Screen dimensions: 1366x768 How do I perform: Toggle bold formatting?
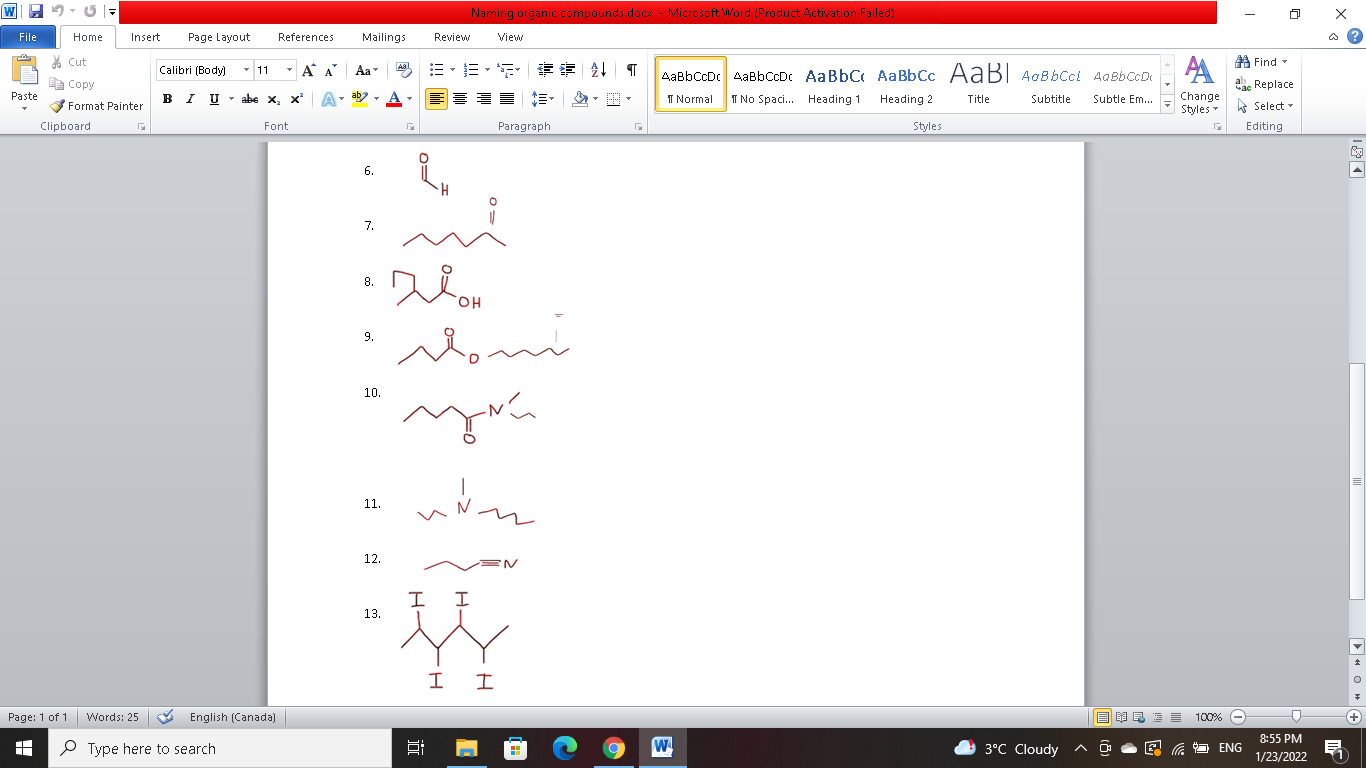click(x=167, y=99)
